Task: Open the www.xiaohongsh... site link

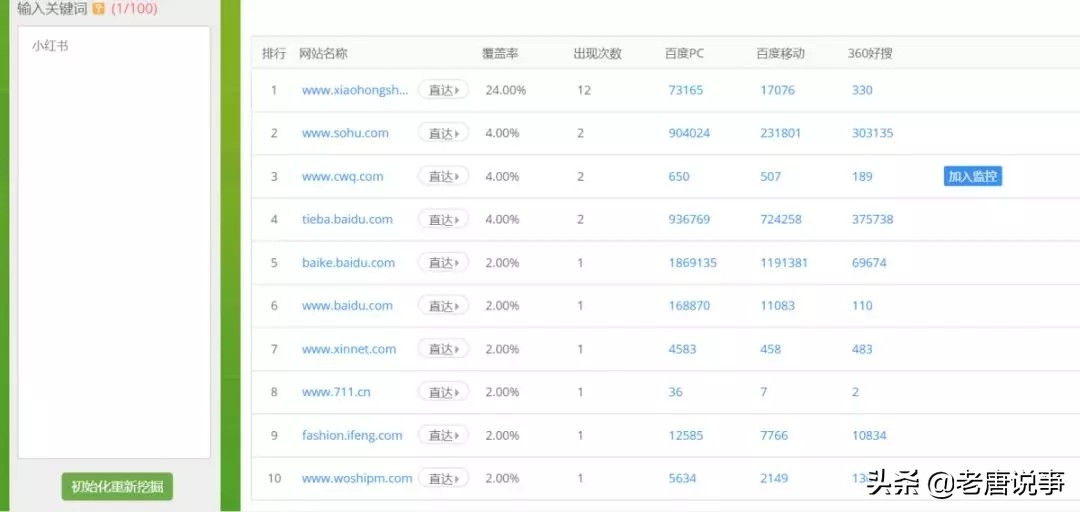Action: (355, 90)
